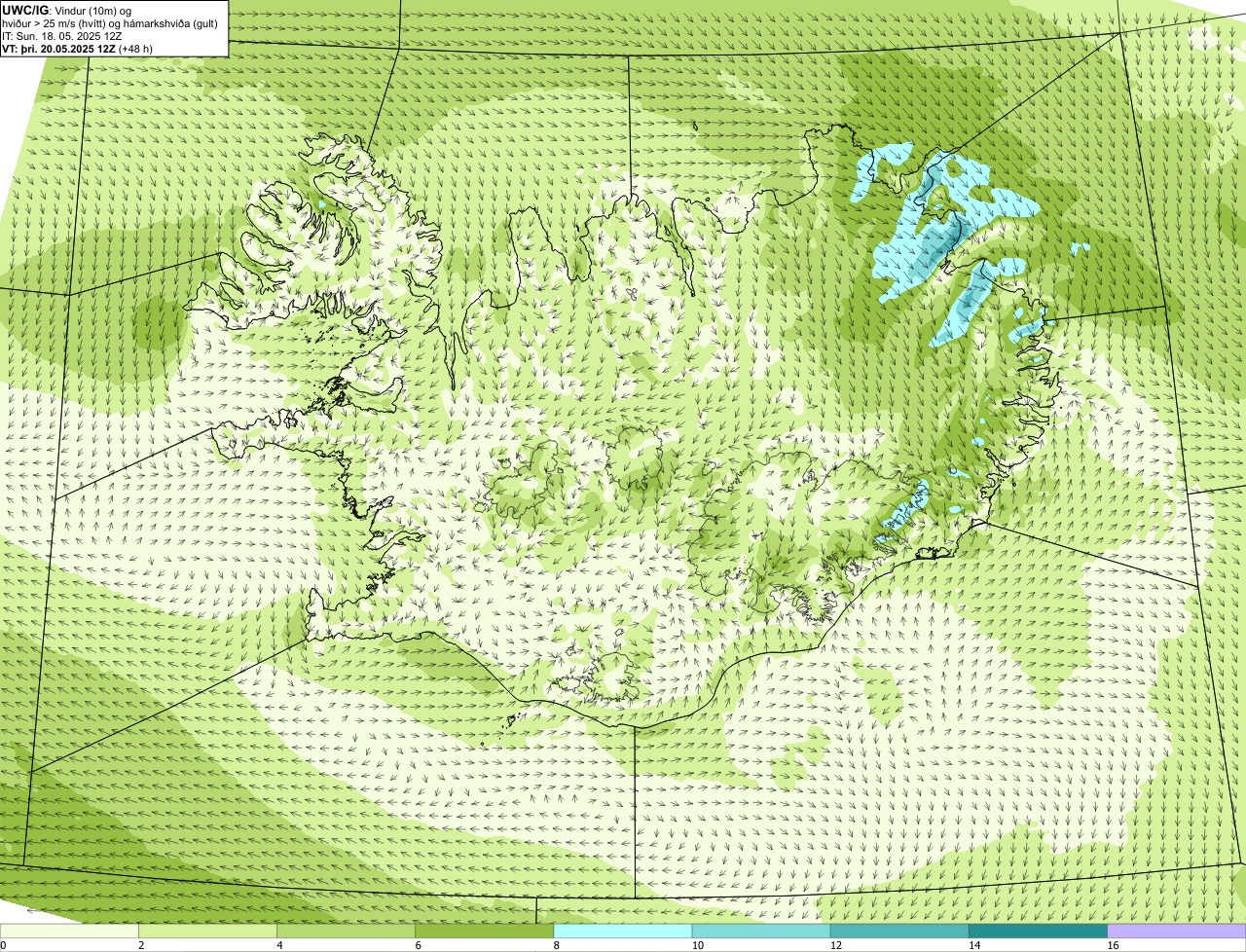Click the '0' tick label on the color scale
Image resolution: width=1246 pixels, height=952 pixels.
3,945
